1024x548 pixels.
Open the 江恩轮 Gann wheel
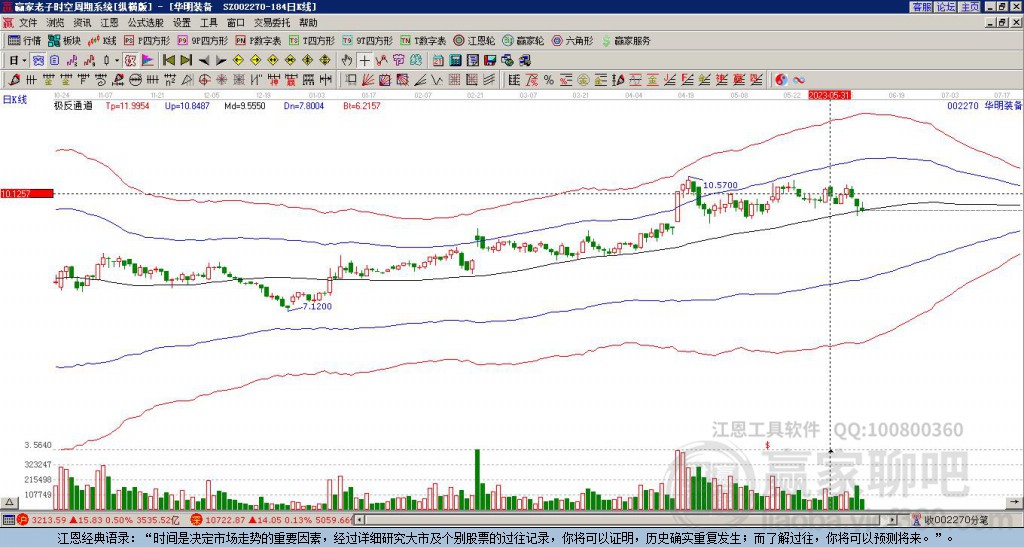click(x=474, y=40)
